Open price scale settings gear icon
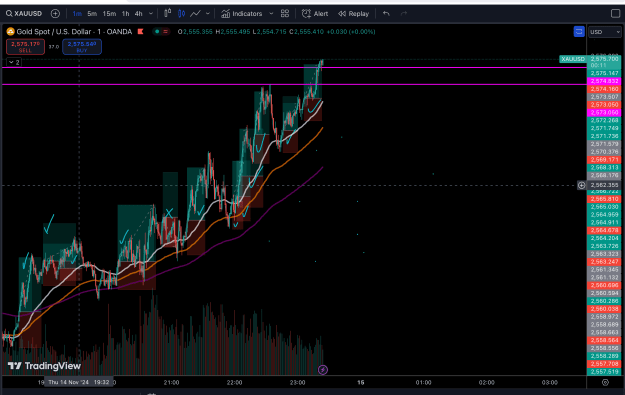Viewport: 625px width, 395px height. click(x=605, y=383)
